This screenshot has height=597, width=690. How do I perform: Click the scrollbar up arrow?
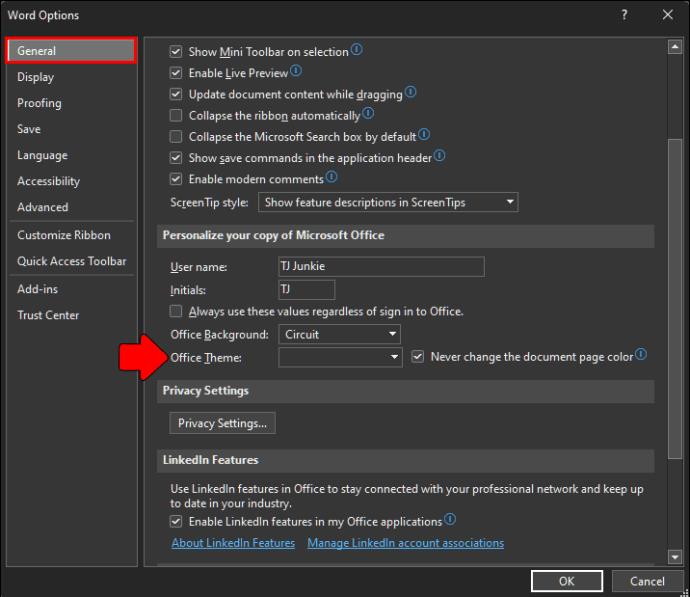675,47
